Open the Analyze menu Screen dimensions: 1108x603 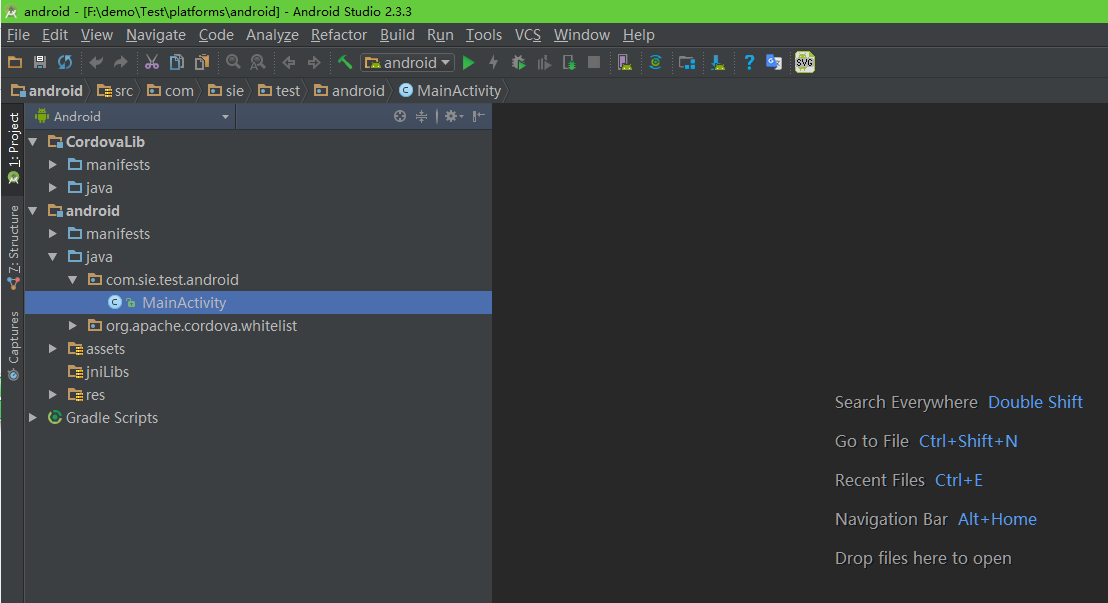[x=272, y=35]
